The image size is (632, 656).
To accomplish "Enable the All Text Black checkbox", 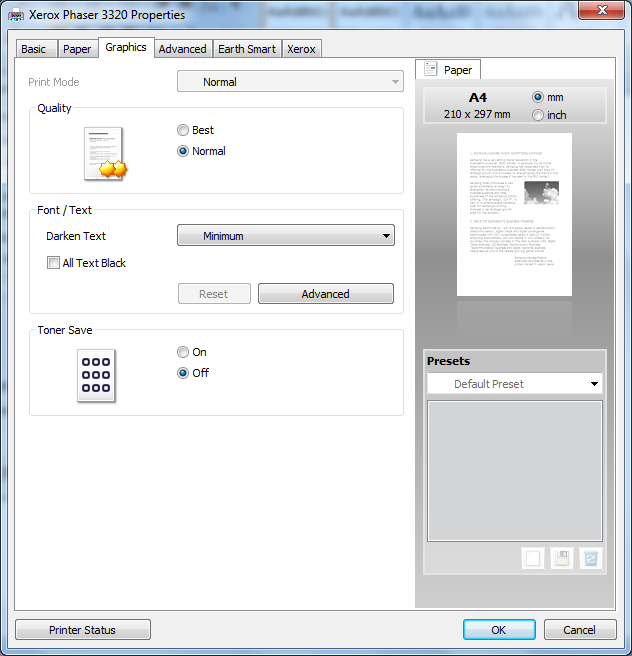I will click(53, 263).
